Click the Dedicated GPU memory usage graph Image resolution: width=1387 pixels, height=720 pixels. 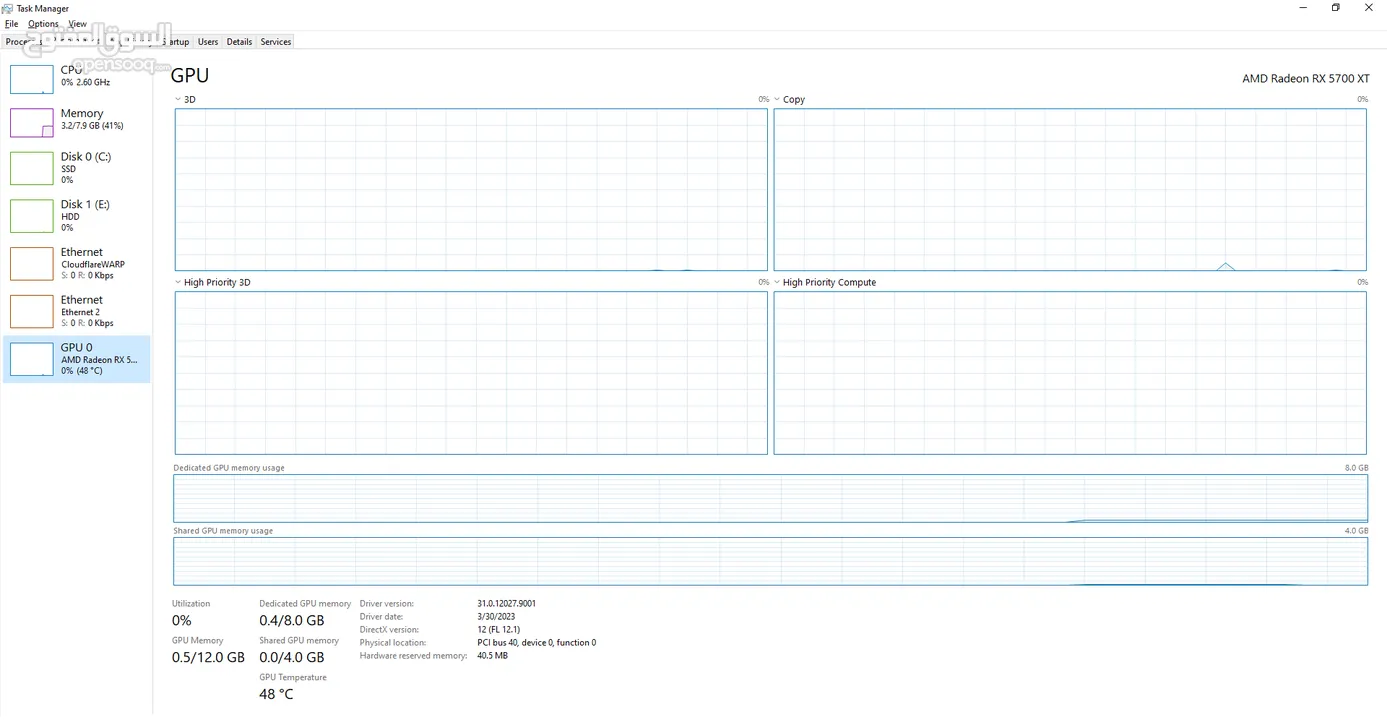point(770,499)
